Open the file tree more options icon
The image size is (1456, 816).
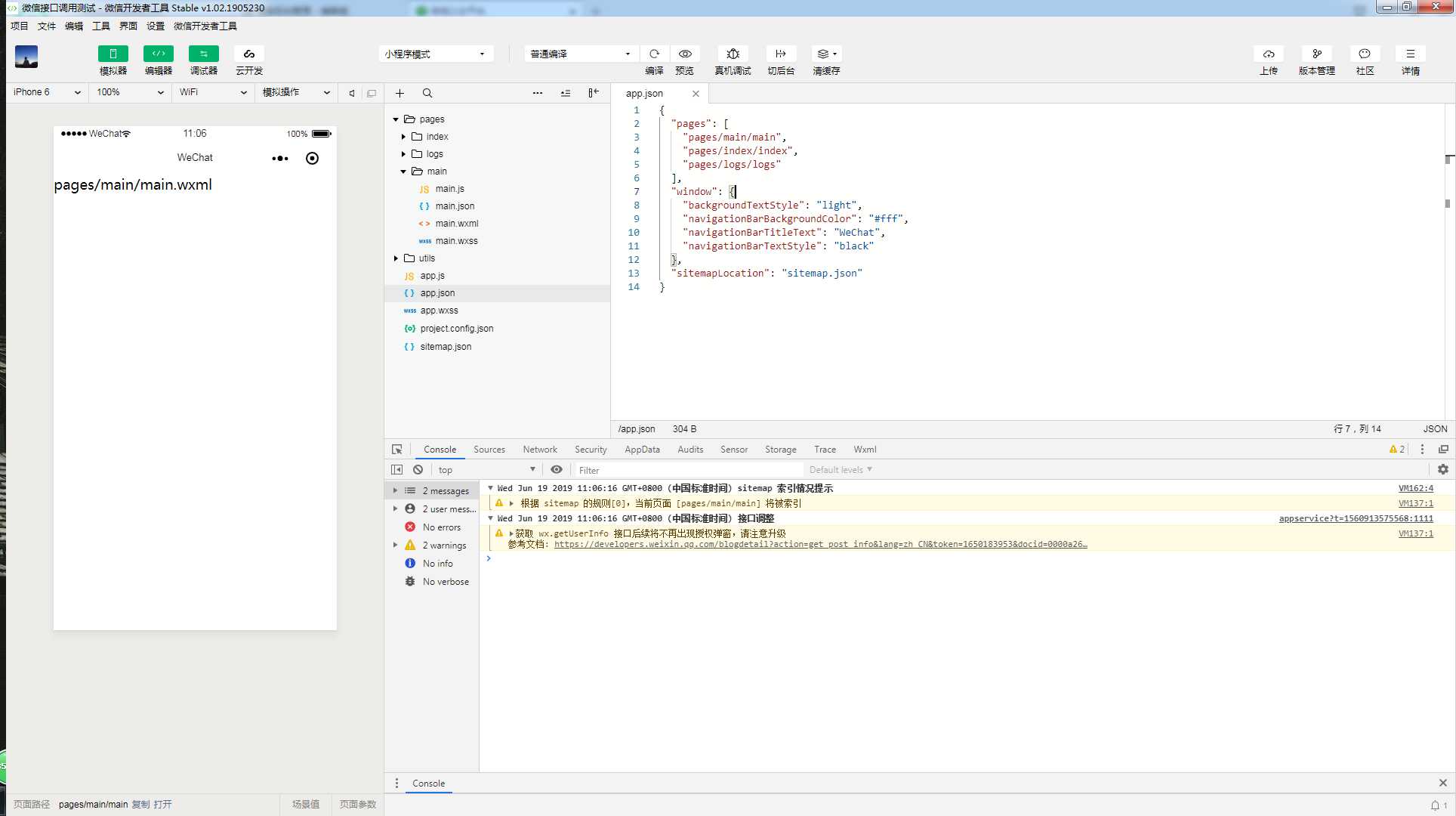pos(538,93)
